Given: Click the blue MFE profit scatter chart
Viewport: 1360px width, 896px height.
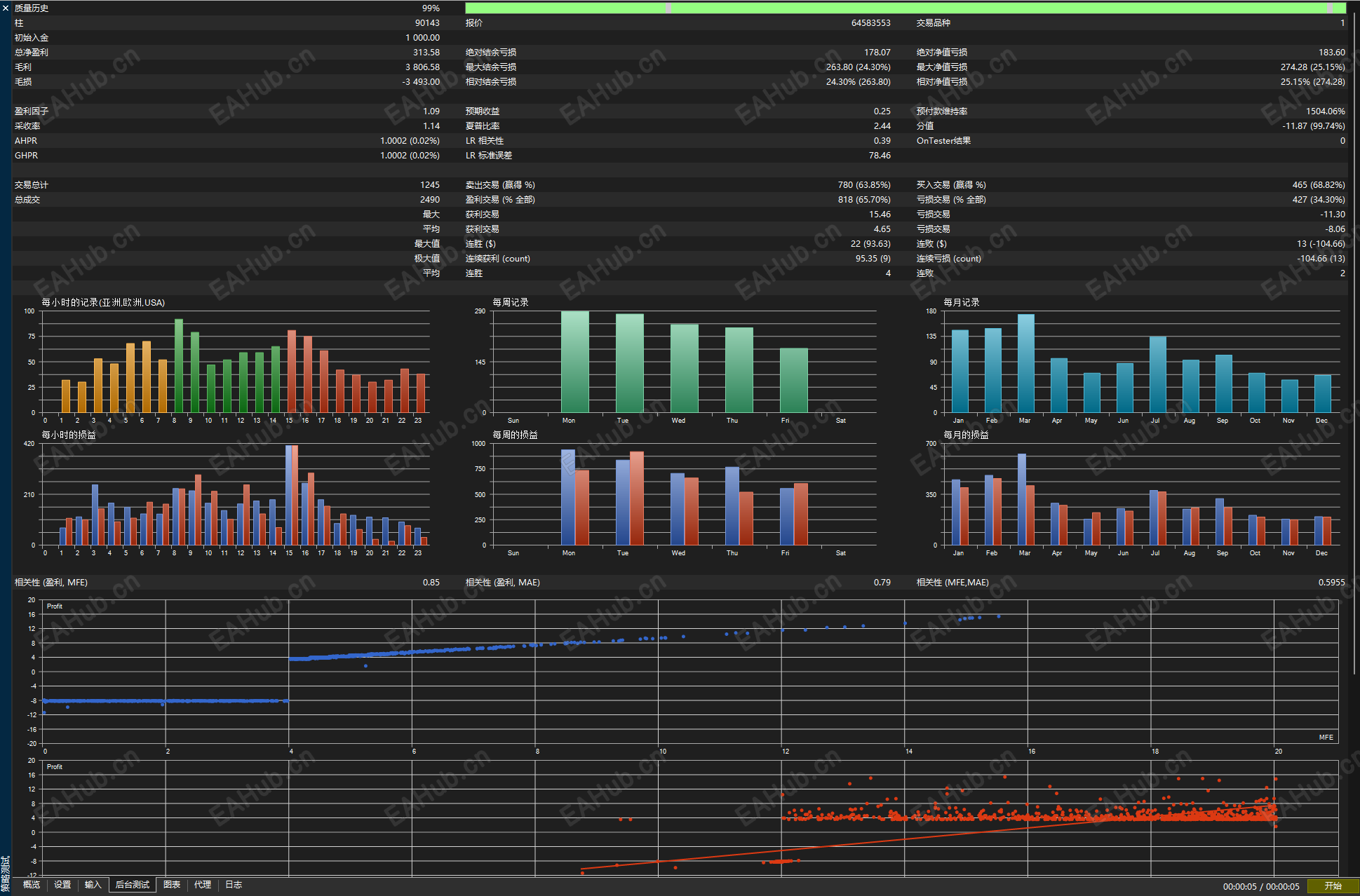Looking at the screenshot, I should click(x=691, y=672).
